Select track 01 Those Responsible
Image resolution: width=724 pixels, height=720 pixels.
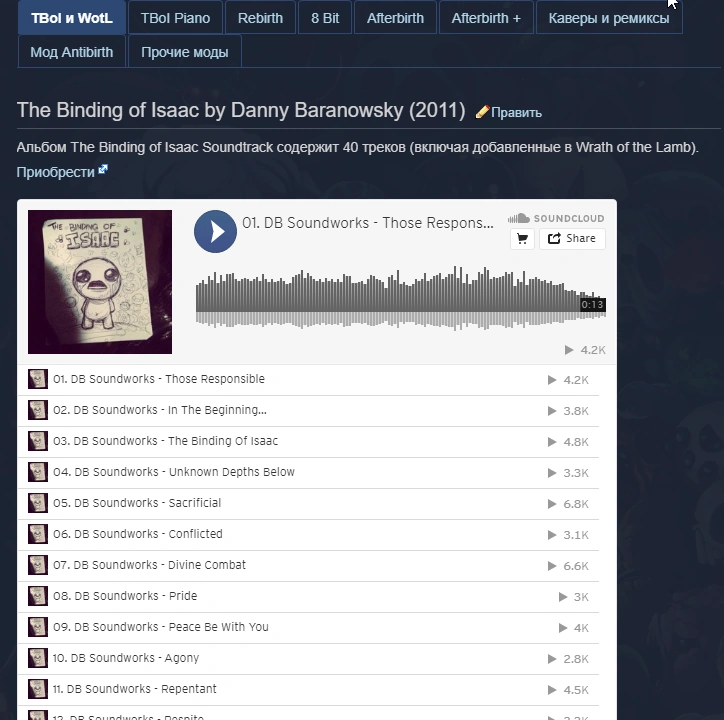click(308, 380)
